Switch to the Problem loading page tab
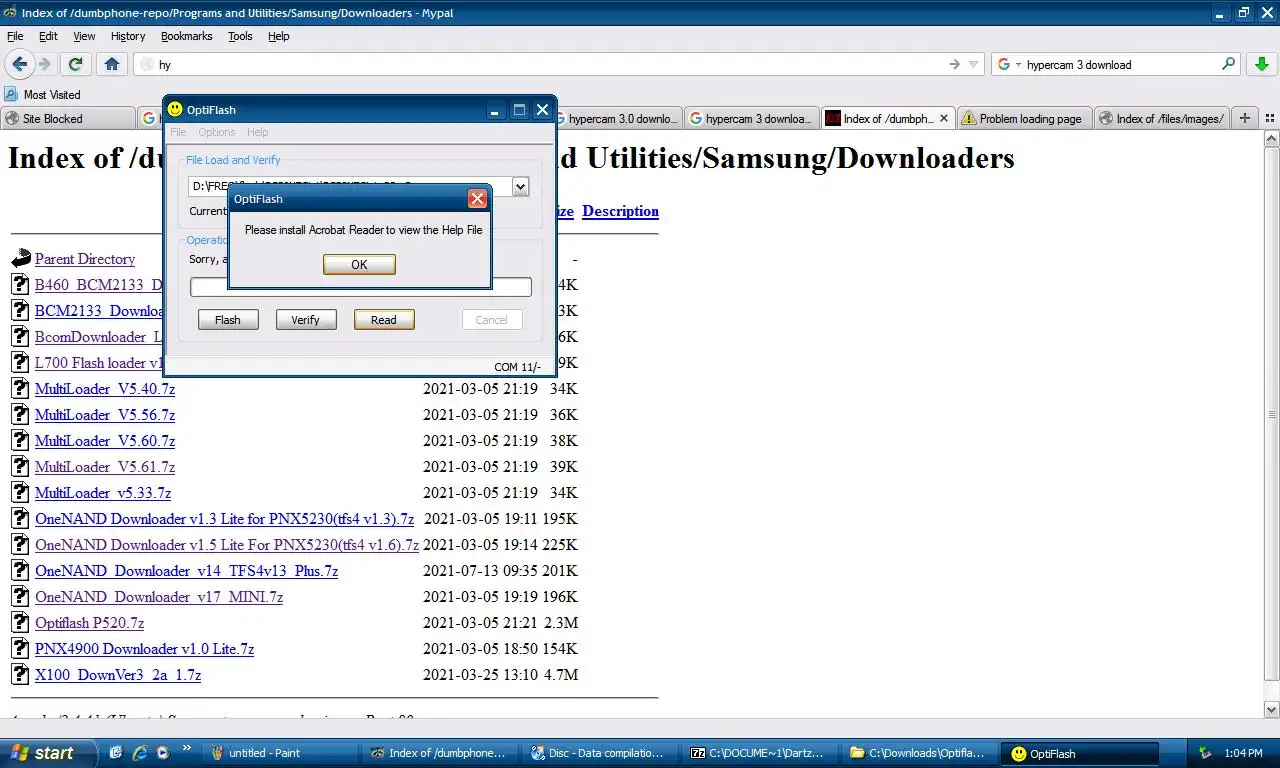 coord(1024,118)
